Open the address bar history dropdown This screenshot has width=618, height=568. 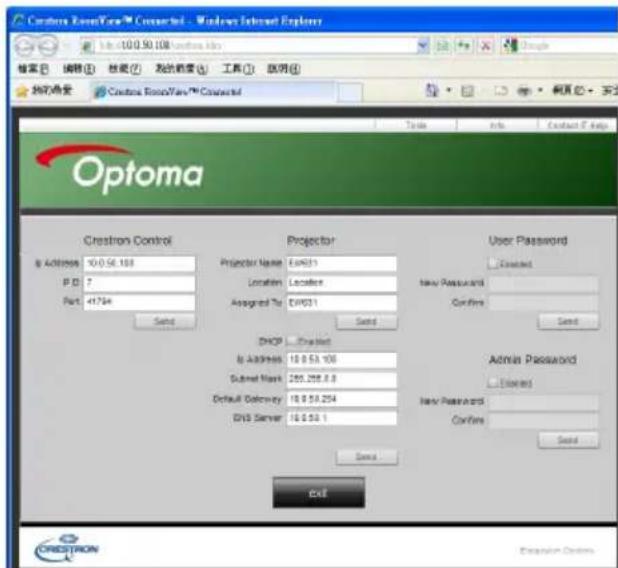(x=423, y=46)
